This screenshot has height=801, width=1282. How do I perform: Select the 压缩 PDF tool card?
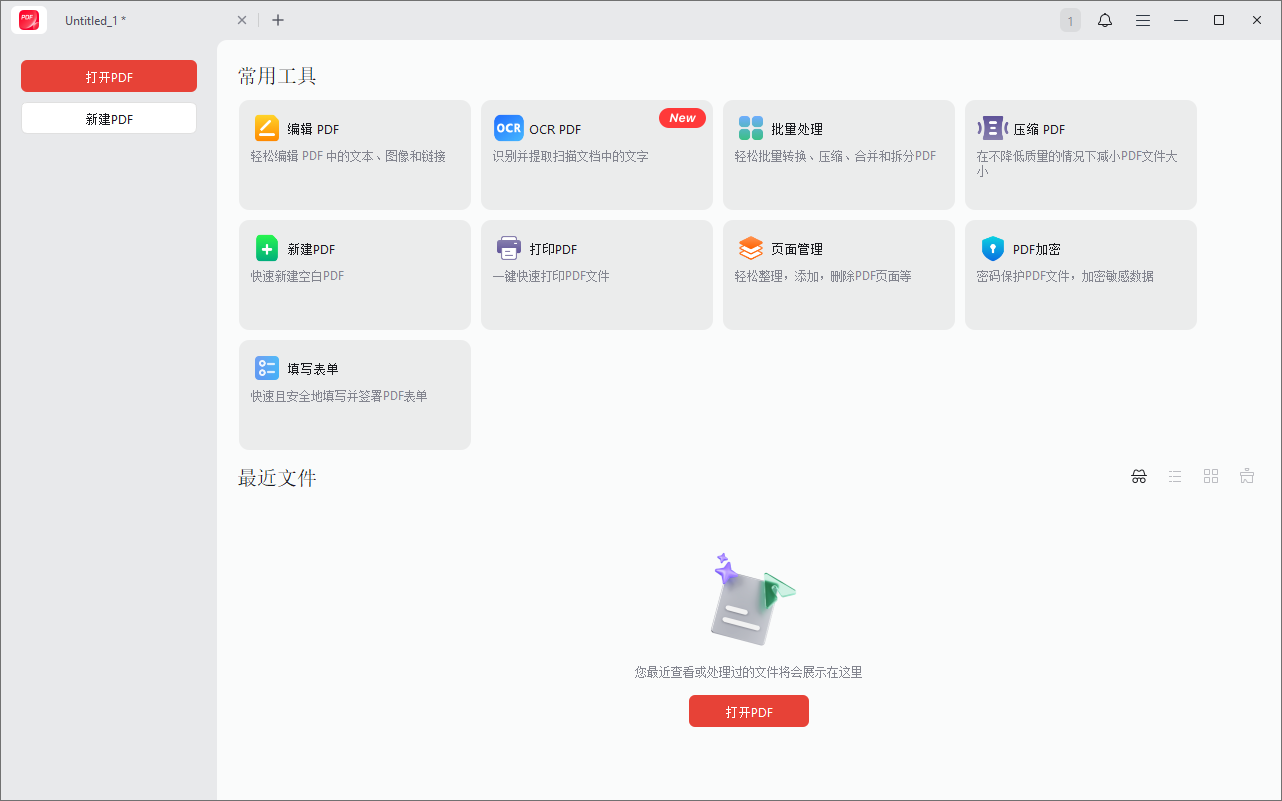pyautogui.click(x=1081, y=155)
